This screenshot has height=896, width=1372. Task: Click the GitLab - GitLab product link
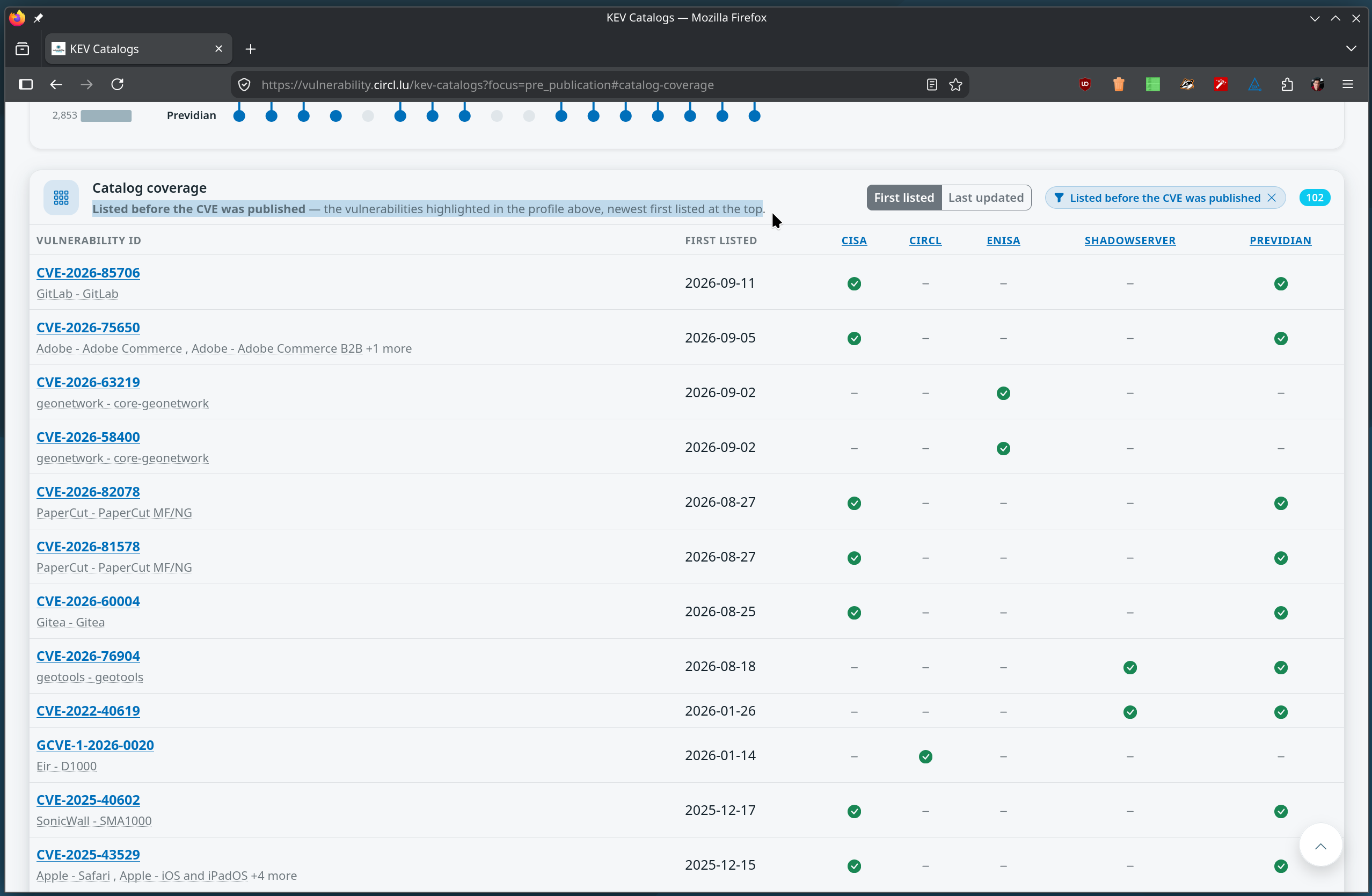click(x=77, y=294)
